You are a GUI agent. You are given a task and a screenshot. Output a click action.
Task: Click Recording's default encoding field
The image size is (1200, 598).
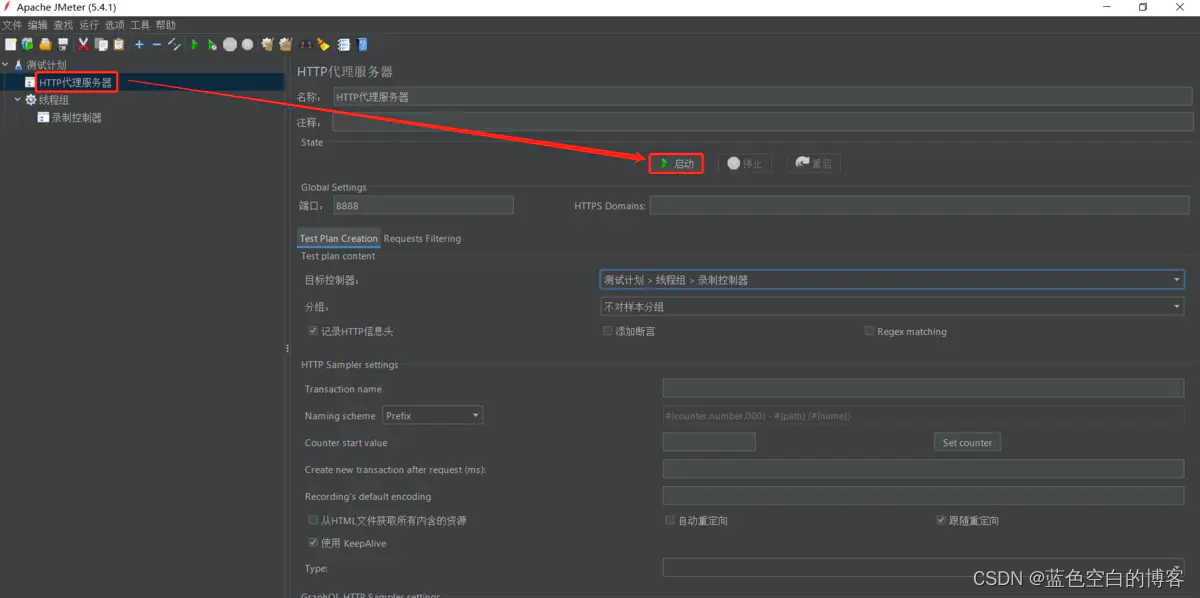[923, 496]
